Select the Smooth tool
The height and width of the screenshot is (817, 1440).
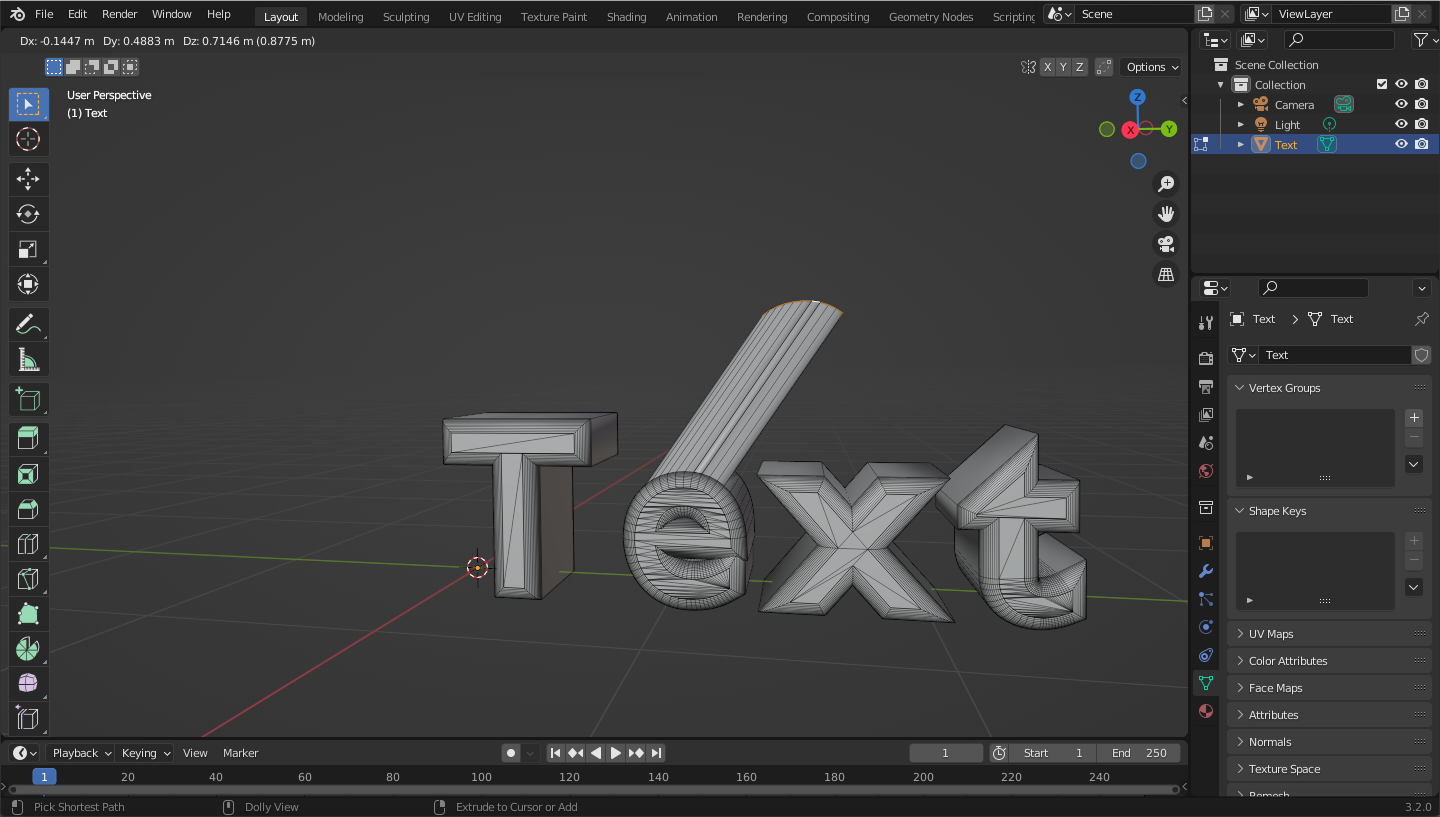(29, 684)
